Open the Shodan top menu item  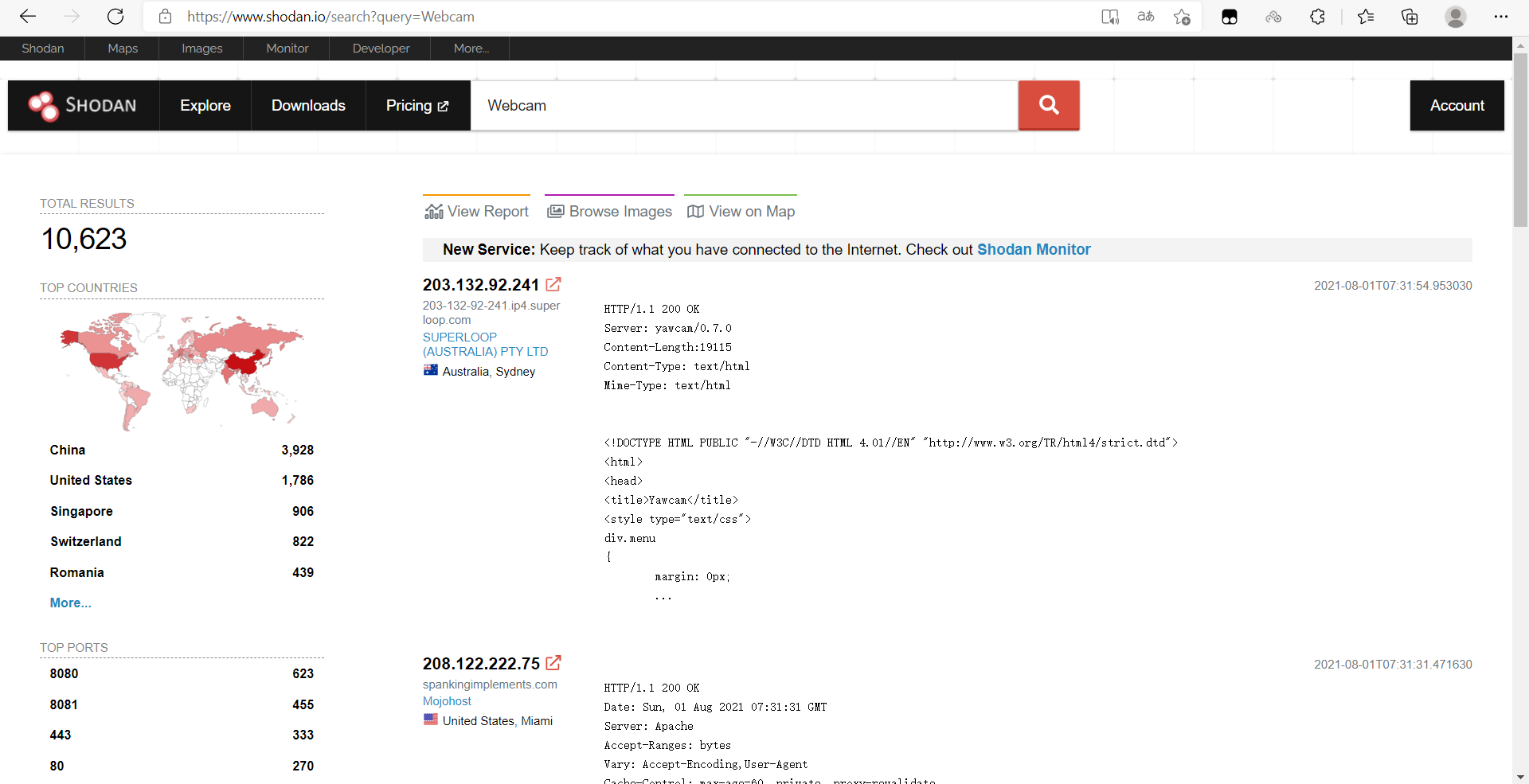point(43,49)
